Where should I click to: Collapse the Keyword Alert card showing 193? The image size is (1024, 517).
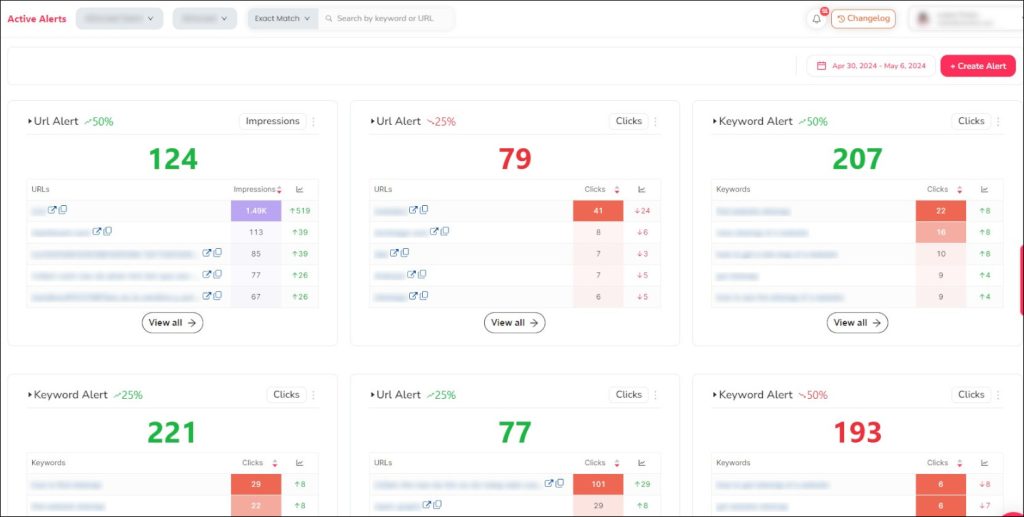[x=714, y=395]
